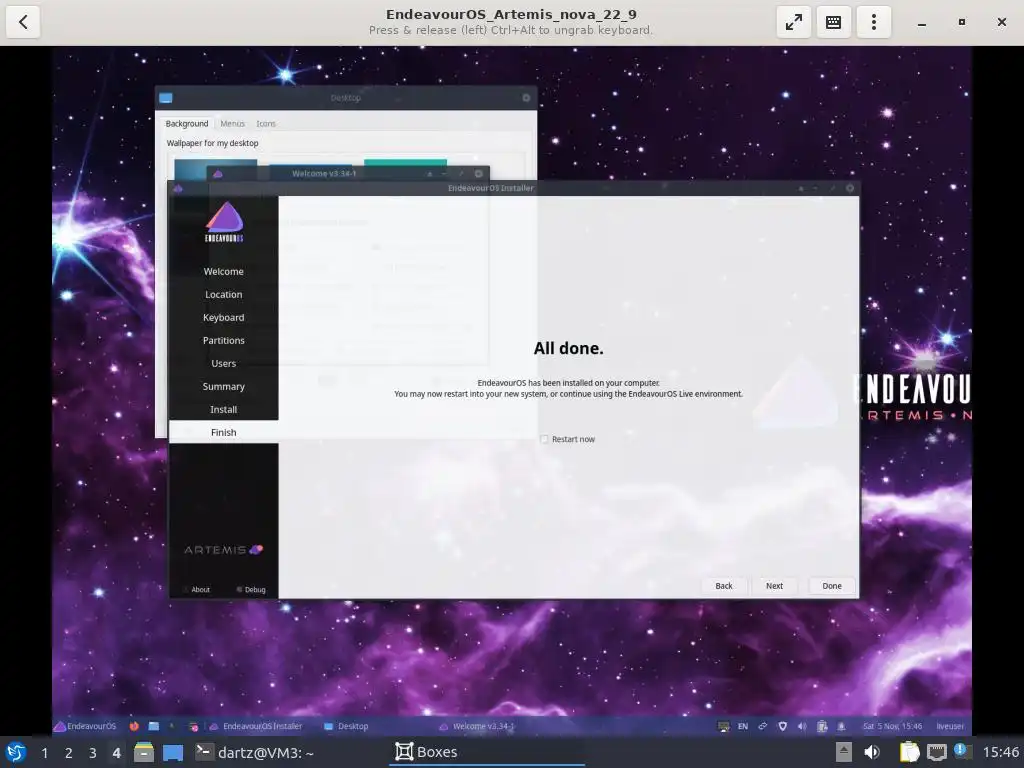This screenshot has height=768, width=1024.
Task: Expand host system tray hidden icons
Action: pos(843,752)
